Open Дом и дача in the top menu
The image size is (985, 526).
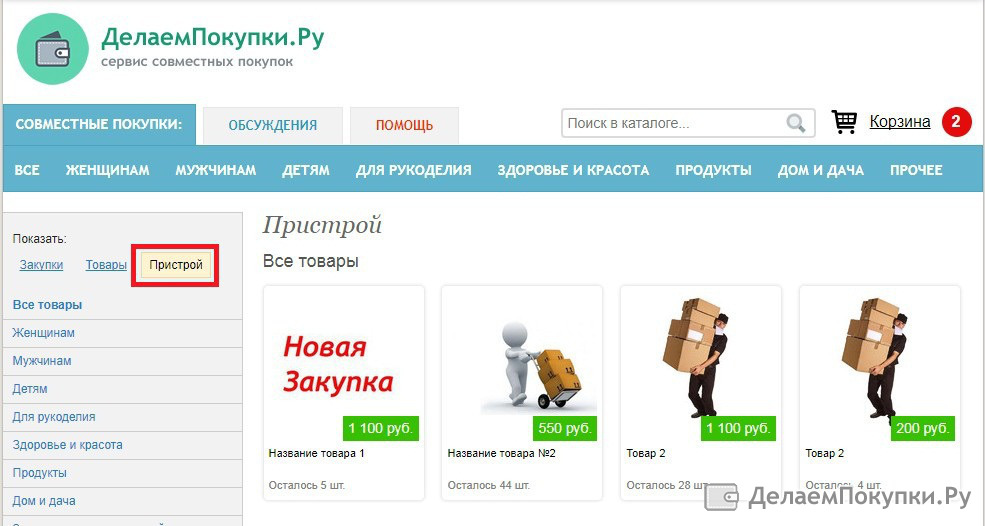[820, 170]
